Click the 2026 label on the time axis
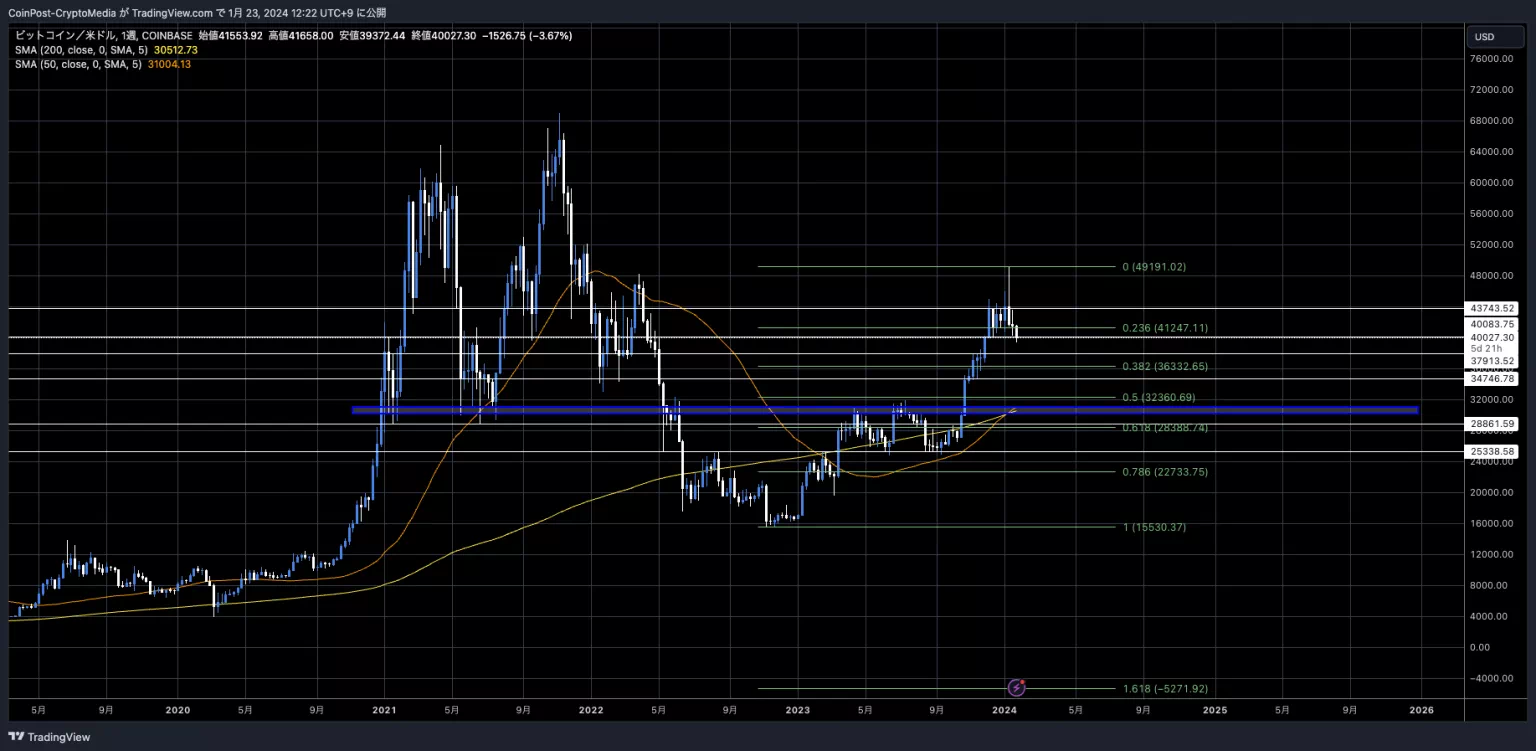The height and width of the screenshot is (751, 1536). 1421,710
